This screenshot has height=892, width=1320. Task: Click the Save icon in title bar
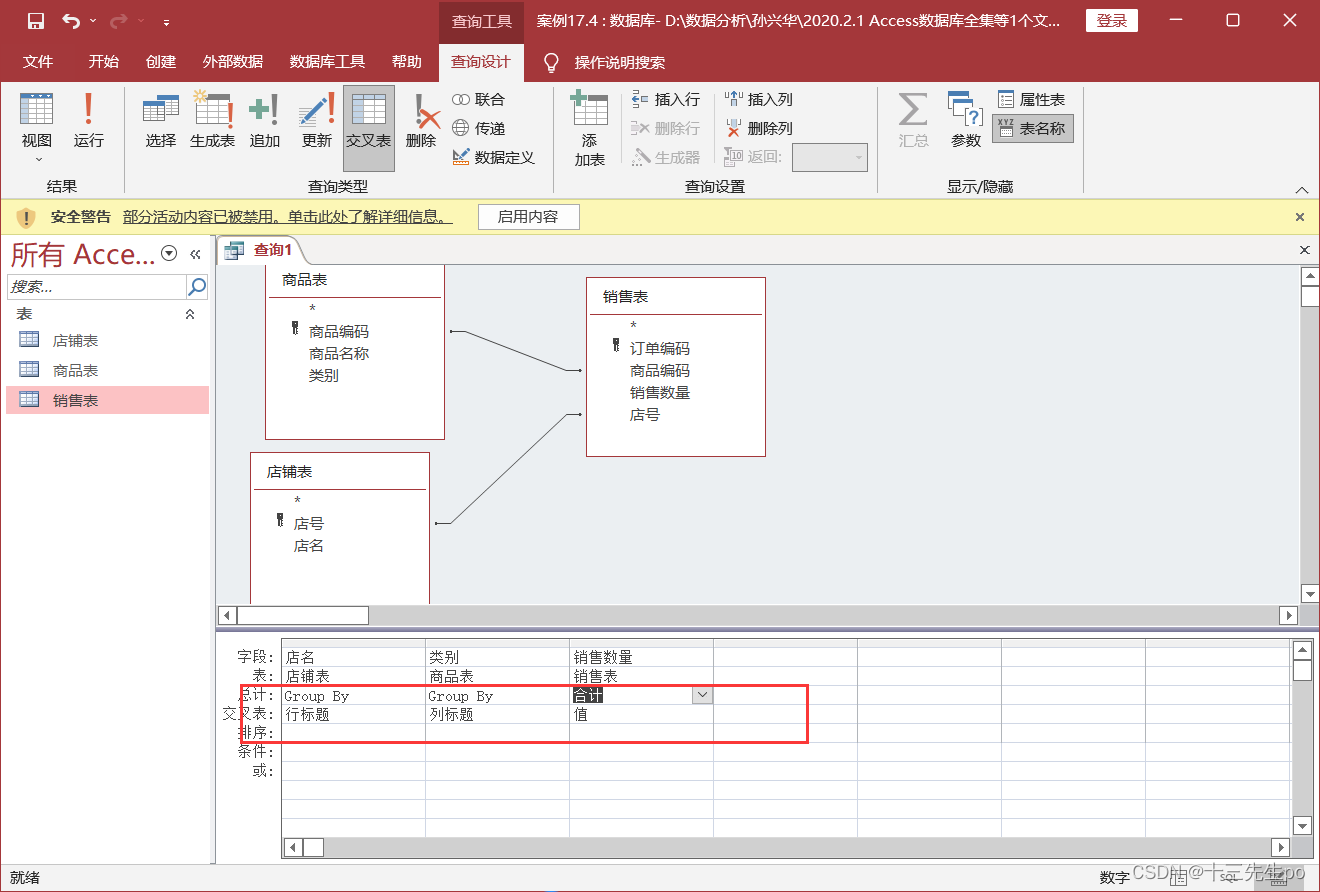[36, 21]
